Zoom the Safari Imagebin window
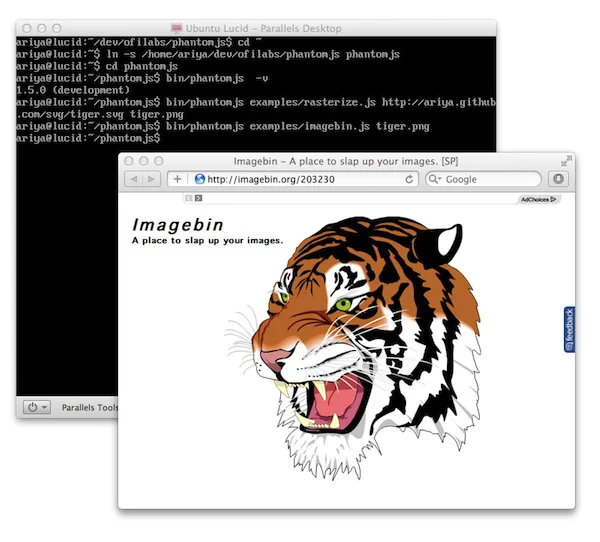 pyautogui.click(x=159, y=161)
